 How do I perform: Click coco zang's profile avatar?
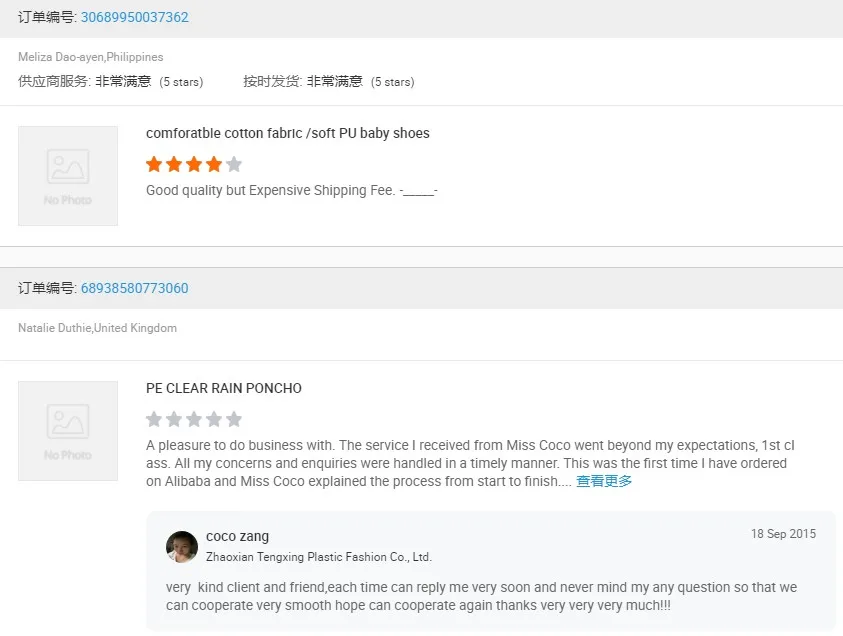tap(182, 547)
